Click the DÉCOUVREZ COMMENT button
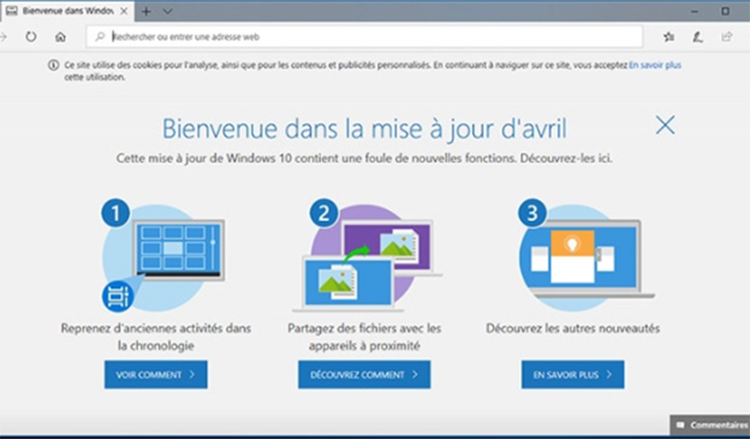This screenshot has height=439, width=750. click(364, 374)
